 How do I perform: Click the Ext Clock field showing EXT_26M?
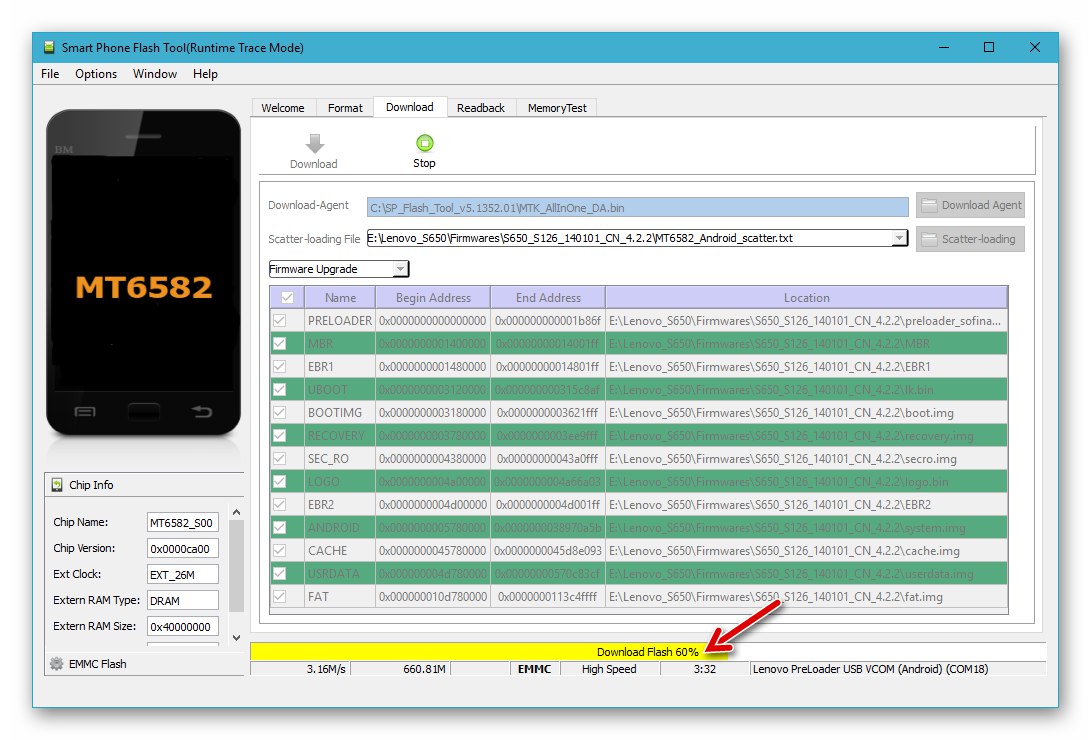(182, 574)
